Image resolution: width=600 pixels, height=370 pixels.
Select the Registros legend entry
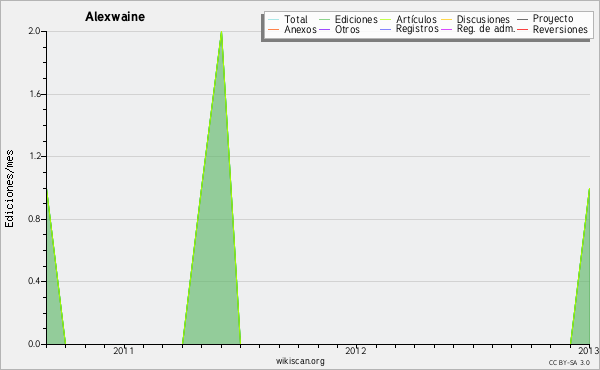[417, 29]
